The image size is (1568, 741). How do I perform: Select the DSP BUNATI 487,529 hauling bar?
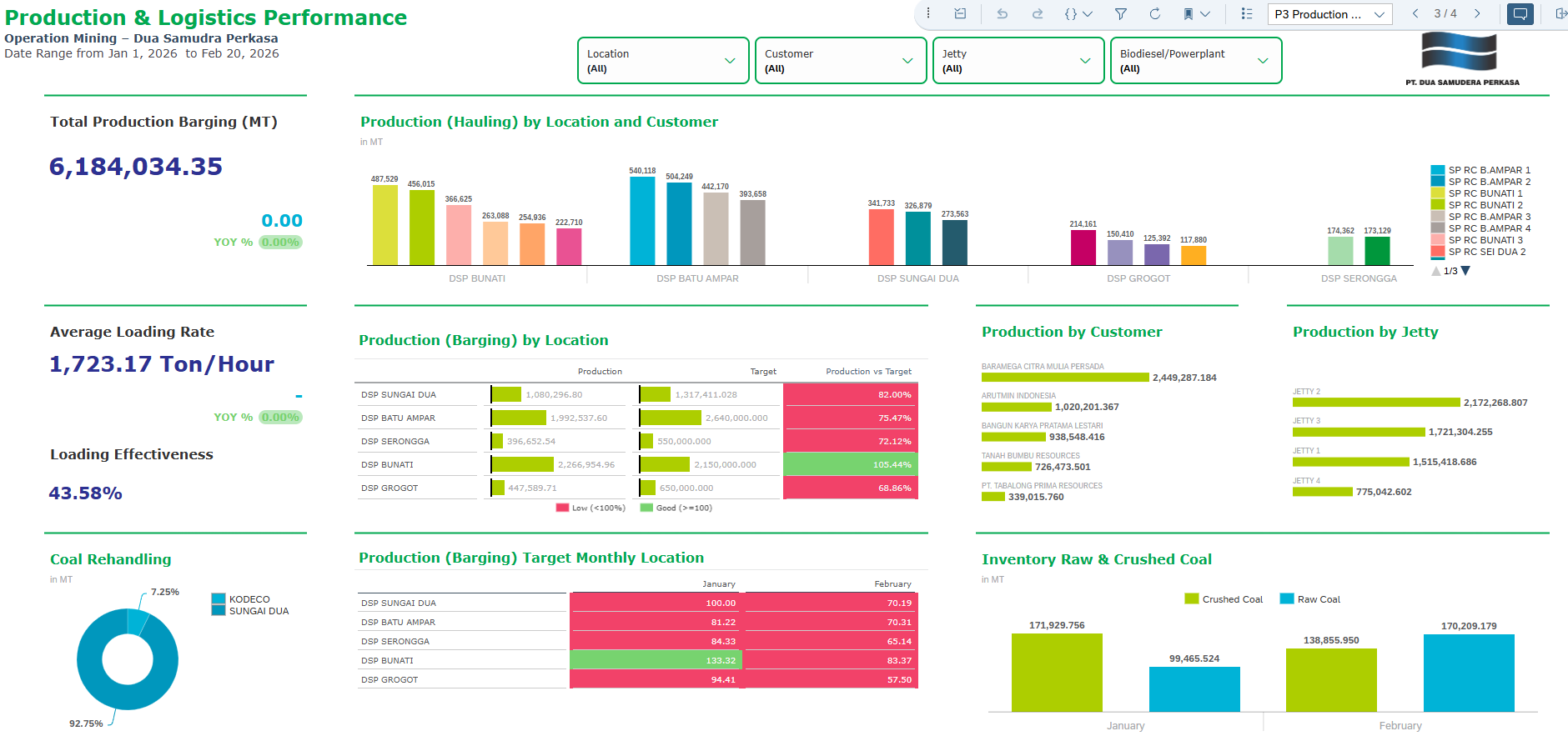(x=385, y=225)
